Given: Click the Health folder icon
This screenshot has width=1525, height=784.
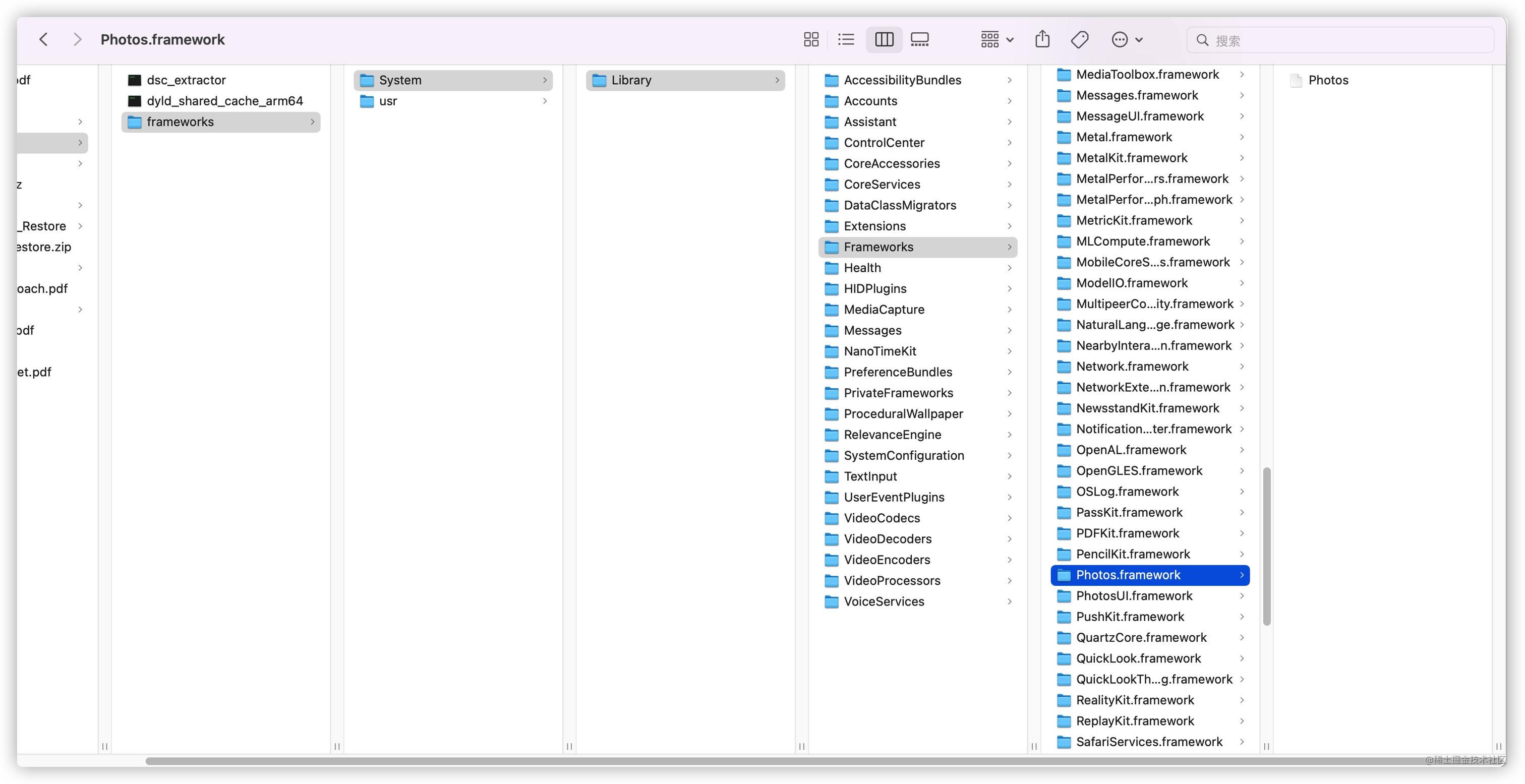Looking at the screenshot, I should pyautogui.click(x=832, y=267).
